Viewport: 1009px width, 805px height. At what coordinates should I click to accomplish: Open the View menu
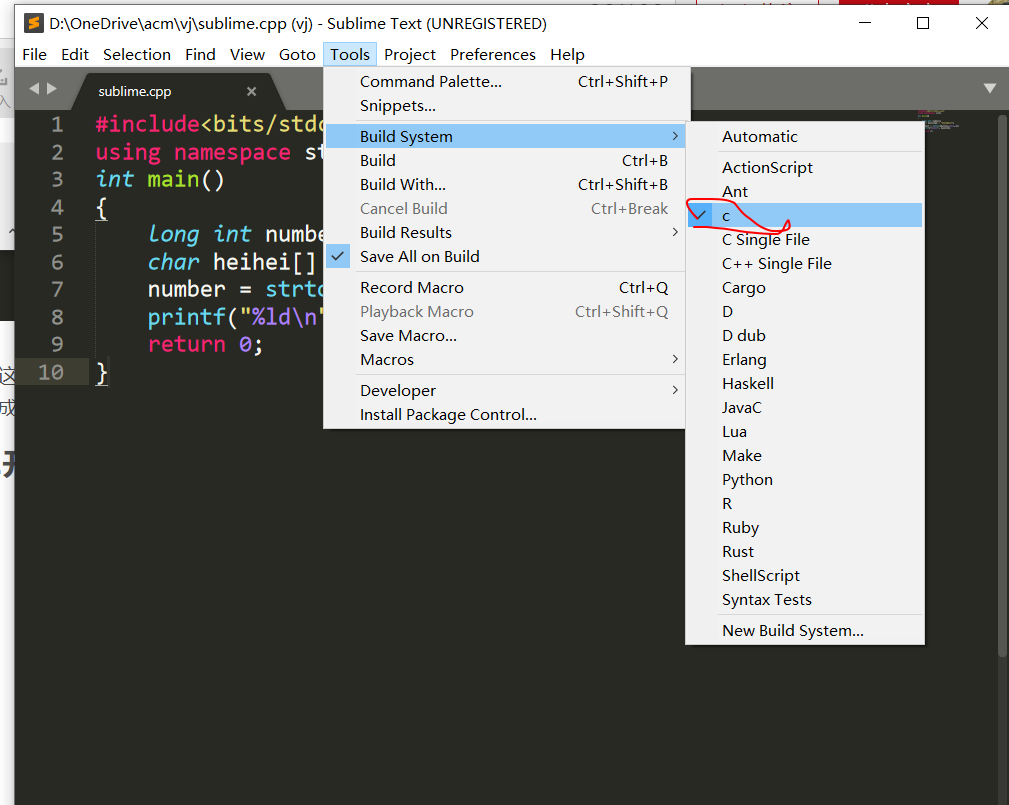(247, 55)
